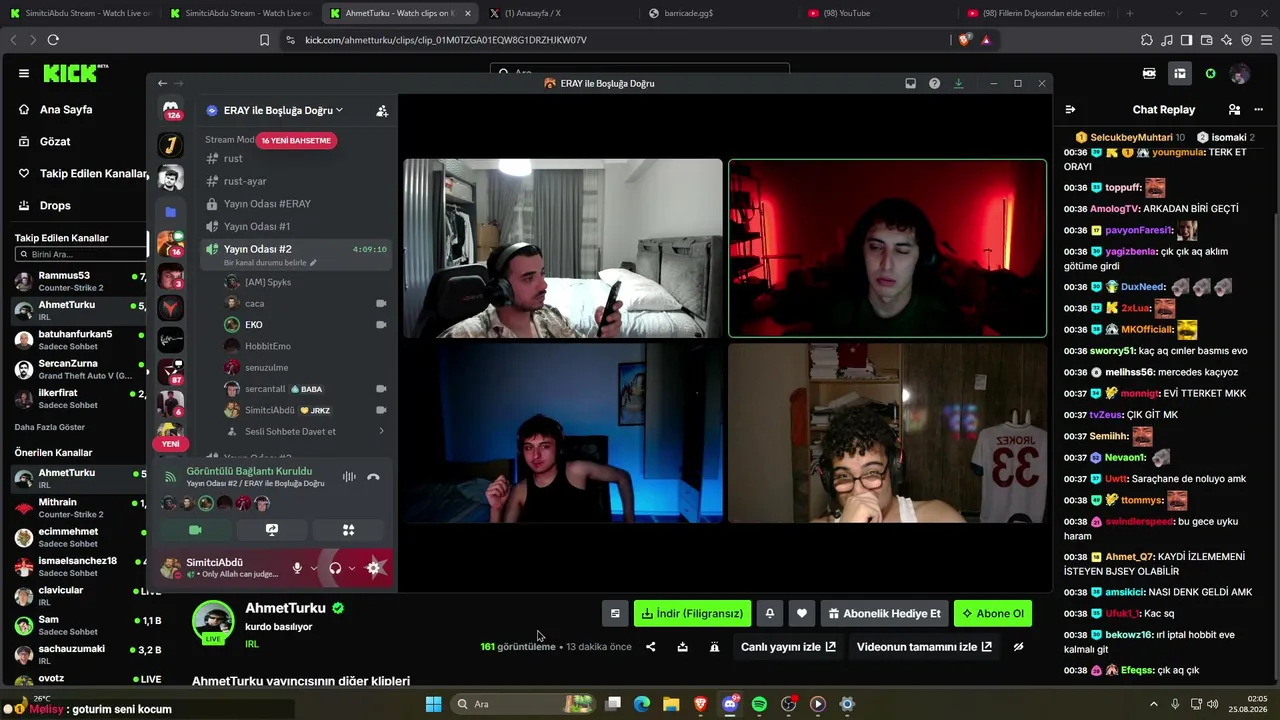Image resolution: width=1280 pixels, height=720 pixels.
Task: Share your screen in Discord
Action: click(272, 530)
